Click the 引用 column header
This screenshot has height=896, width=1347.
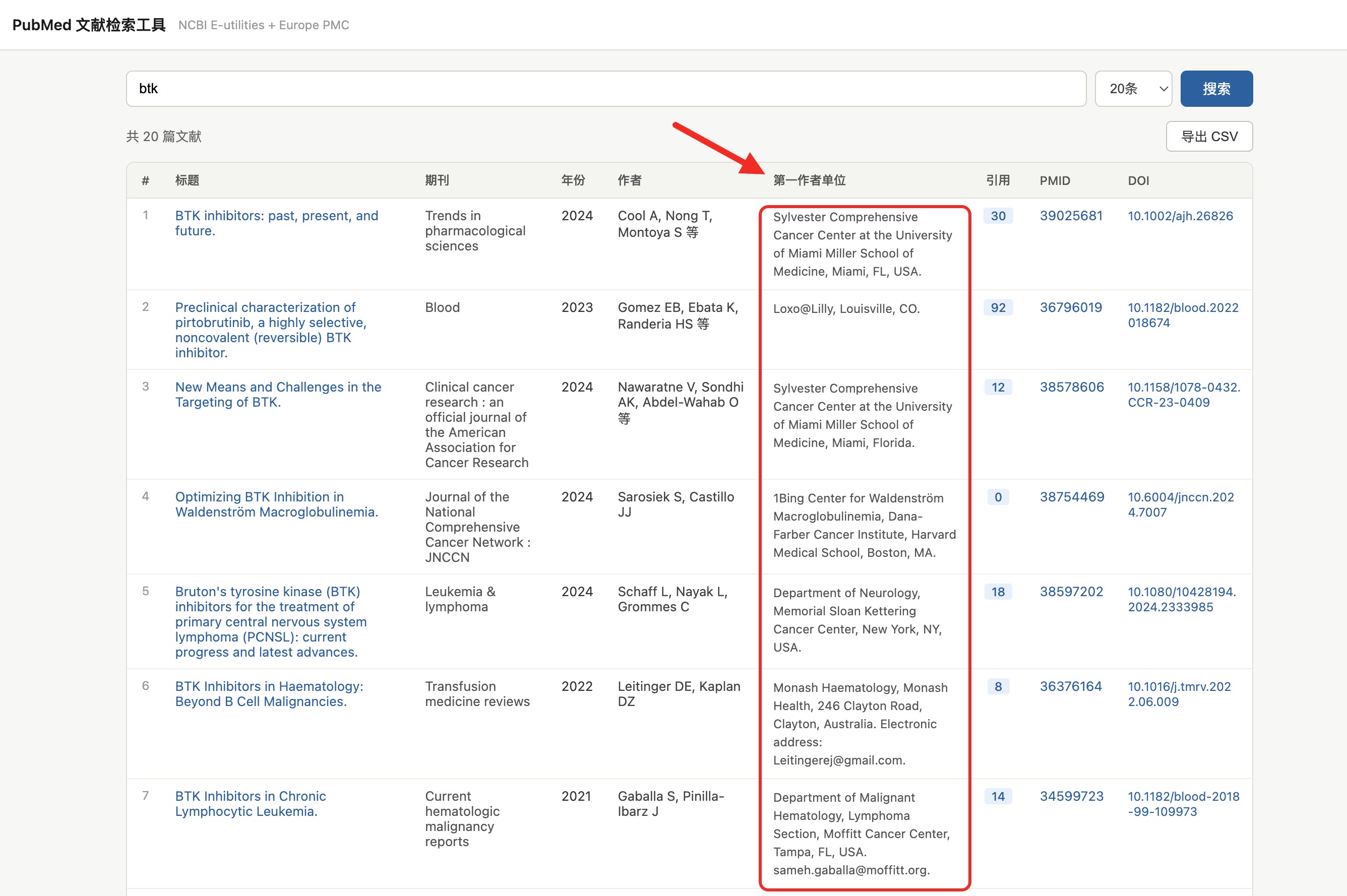(x=997, y=180)
